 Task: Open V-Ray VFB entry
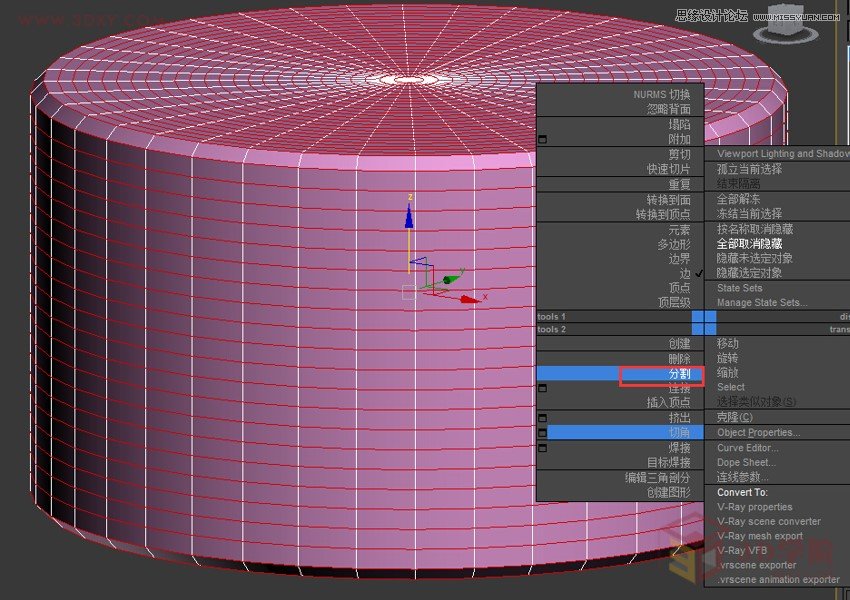[x=742, y=551]
